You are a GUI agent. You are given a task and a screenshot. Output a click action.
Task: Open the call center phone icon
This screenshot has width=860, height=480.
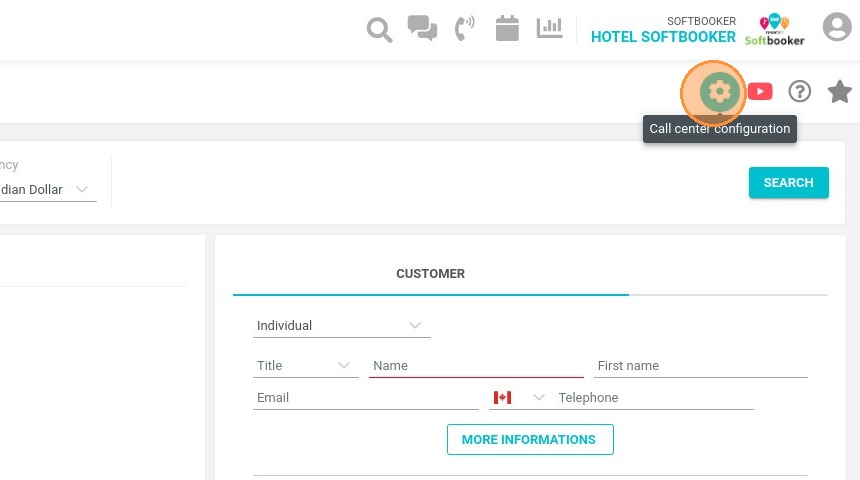tap(465, 28)
